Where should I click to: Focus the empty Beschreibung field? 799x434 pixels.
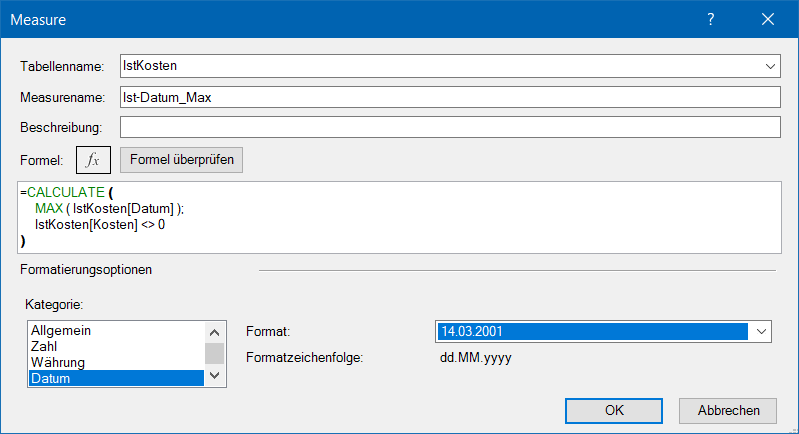(448, 128)
